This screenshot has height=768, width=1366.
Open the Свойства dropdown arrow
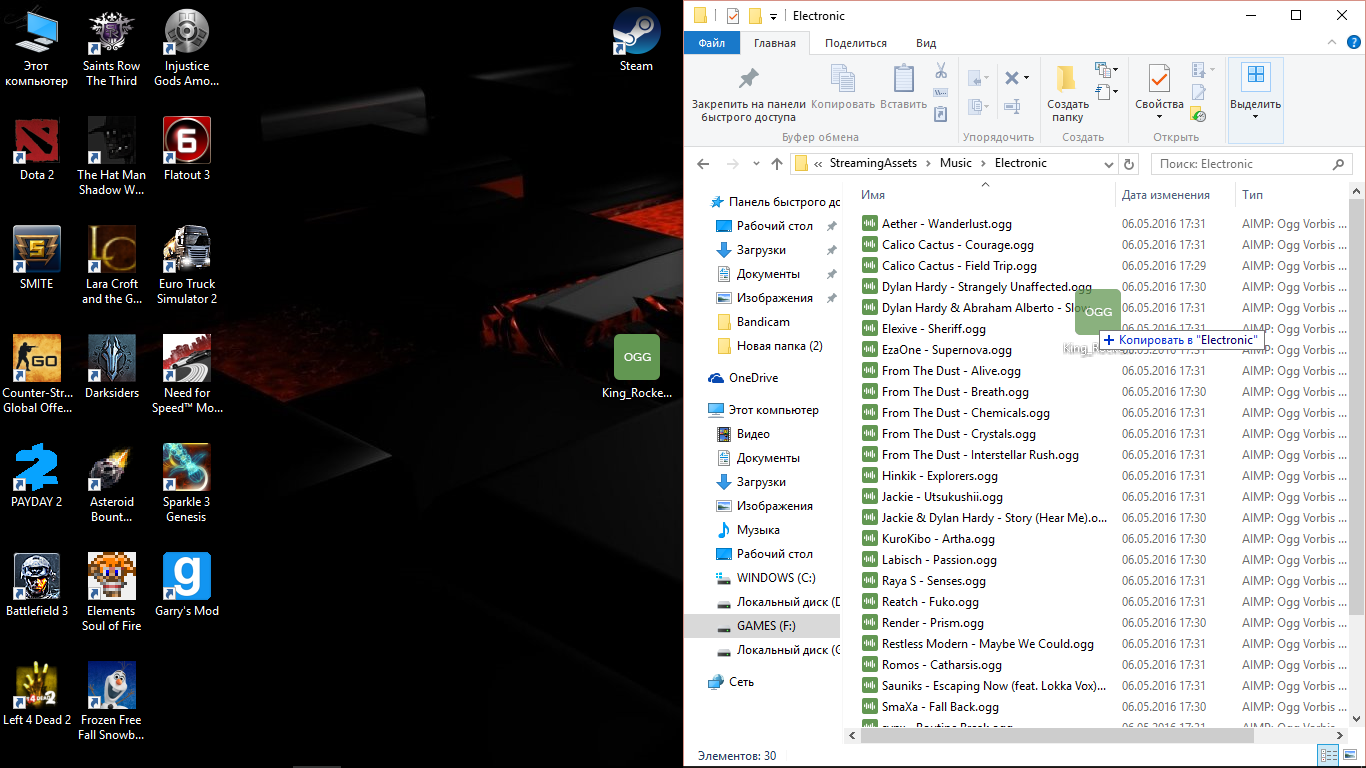click(x=1159, y=117)
